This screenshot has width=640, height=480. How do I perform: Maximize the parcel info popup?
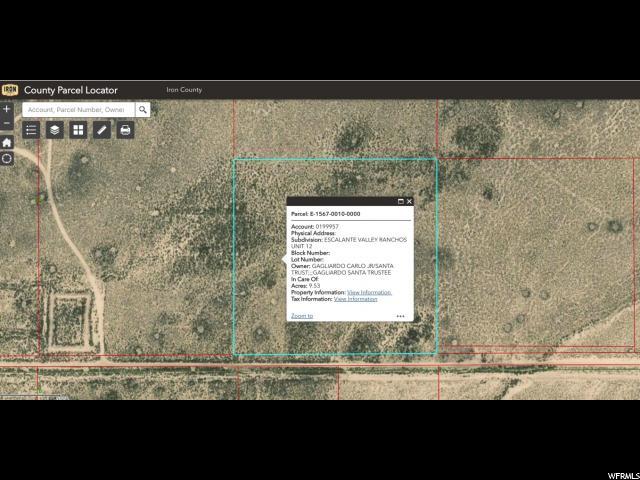[x=400, y=201]
